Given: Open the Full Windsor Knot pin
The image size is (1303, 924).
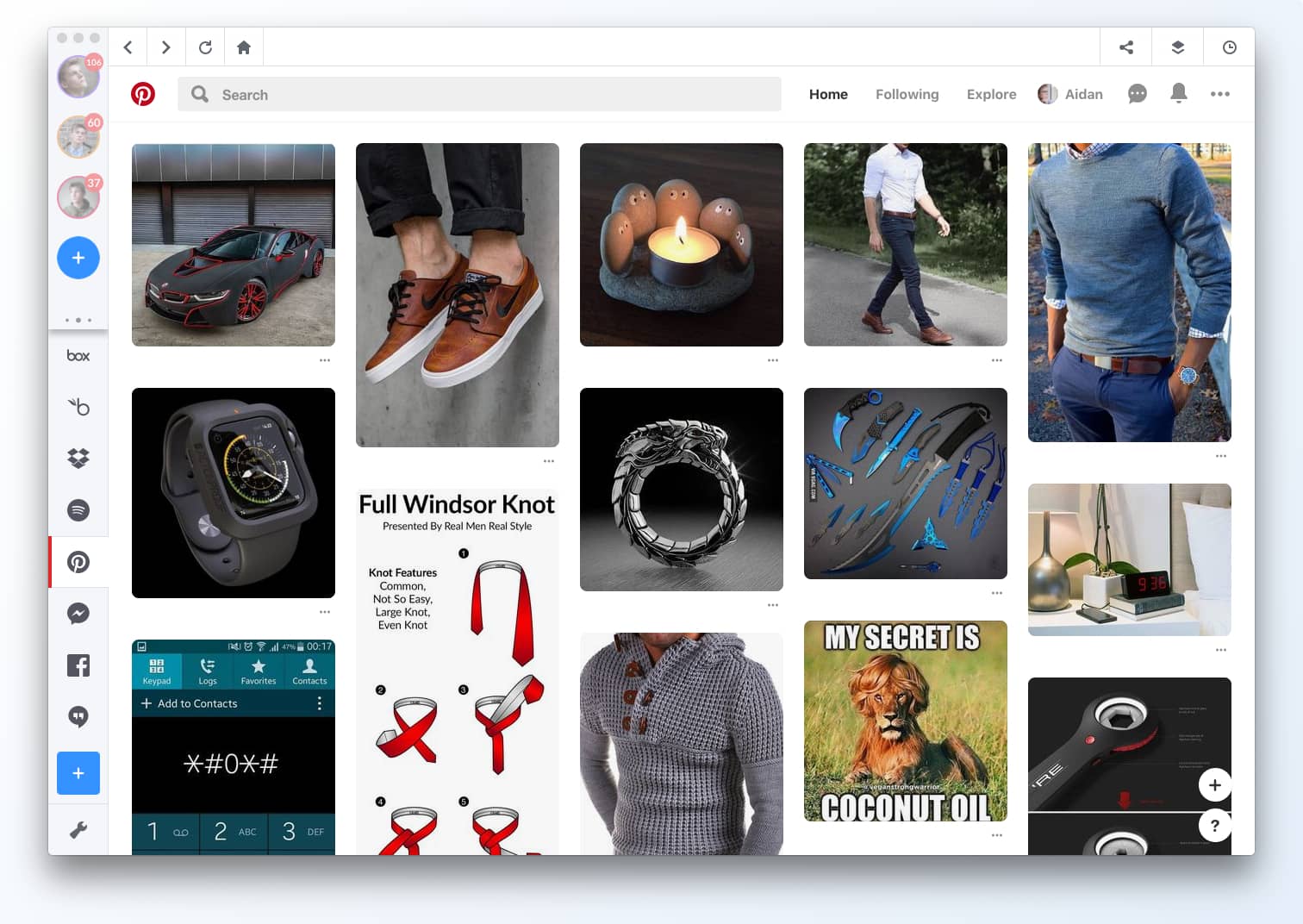Looking at the screenshot, I should coord(458,672).
